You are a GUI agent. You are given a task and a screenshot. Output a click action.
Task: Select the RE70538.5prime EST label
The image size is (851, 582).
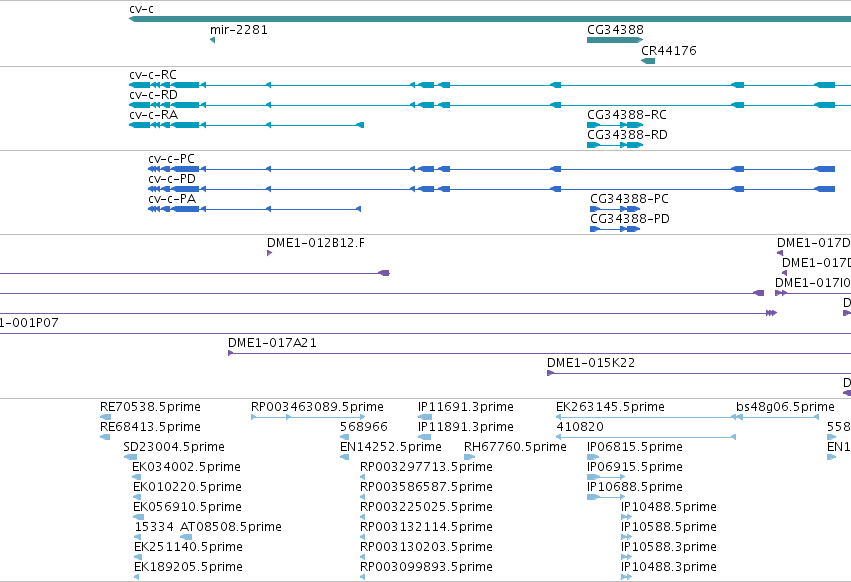(150, 407)
